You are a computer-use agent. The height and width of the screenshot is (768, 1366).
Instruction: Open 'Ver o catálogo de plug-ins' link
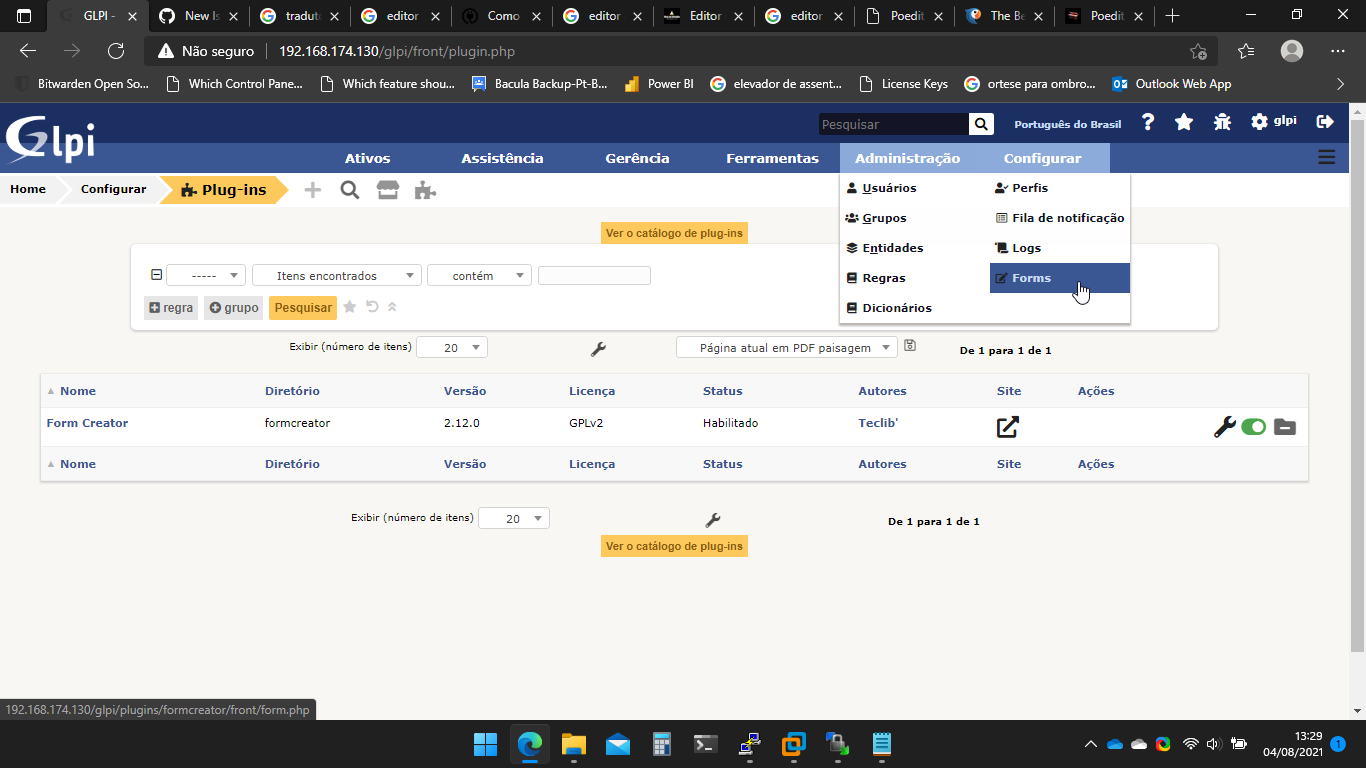674,232
